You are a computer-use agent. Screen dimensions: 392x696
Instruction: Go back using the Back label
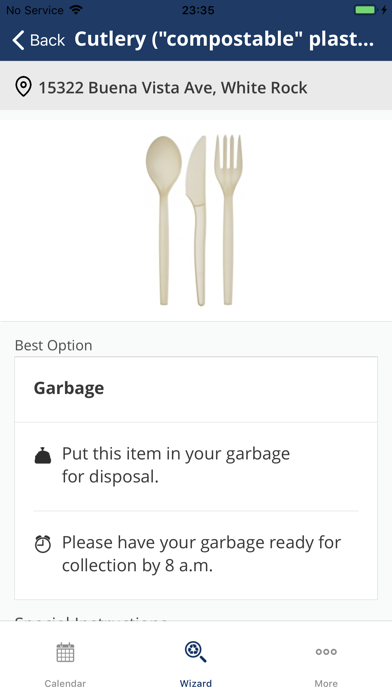47,40
